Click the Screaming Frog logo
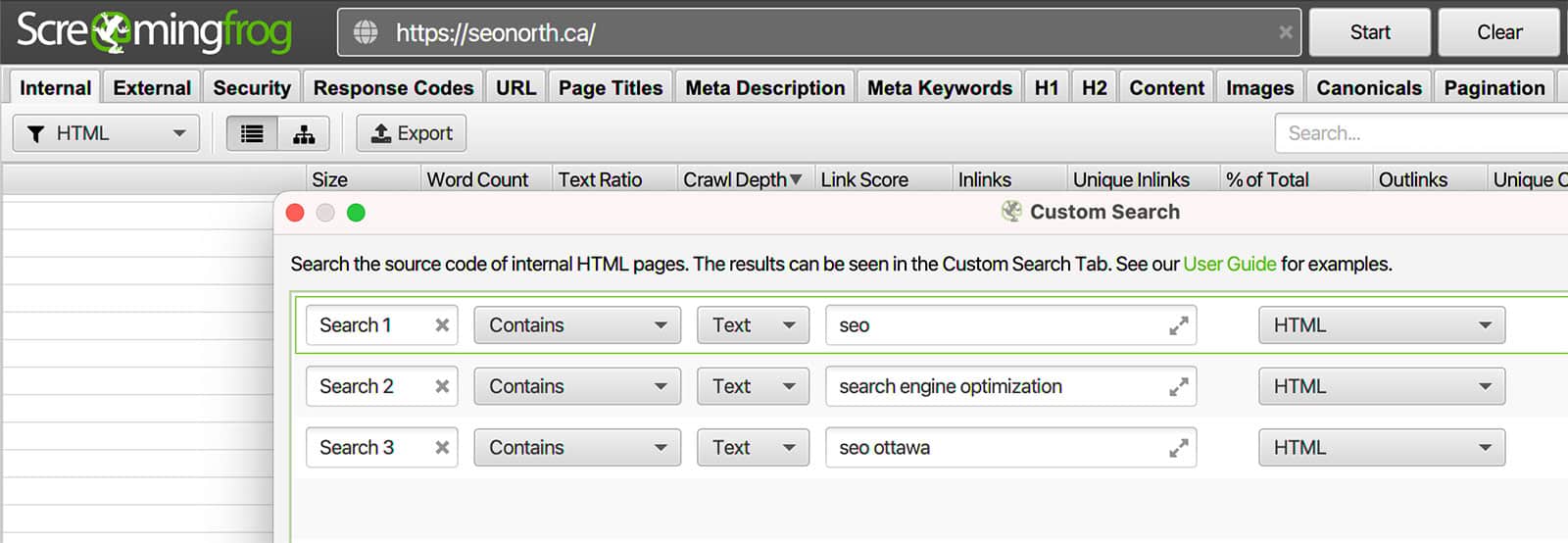 (x=154, y=31)
